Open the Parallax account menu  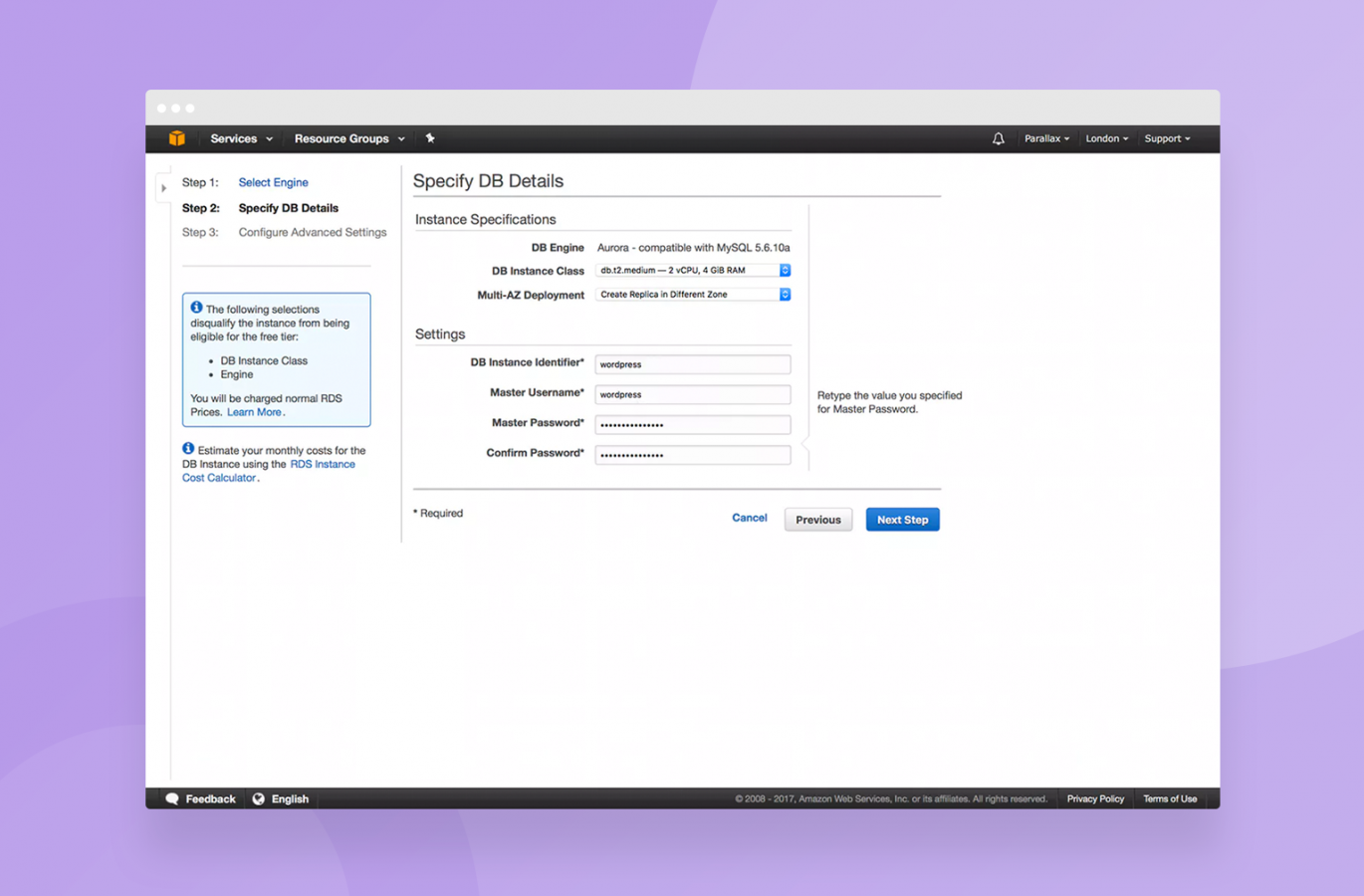coord(1046,139)
